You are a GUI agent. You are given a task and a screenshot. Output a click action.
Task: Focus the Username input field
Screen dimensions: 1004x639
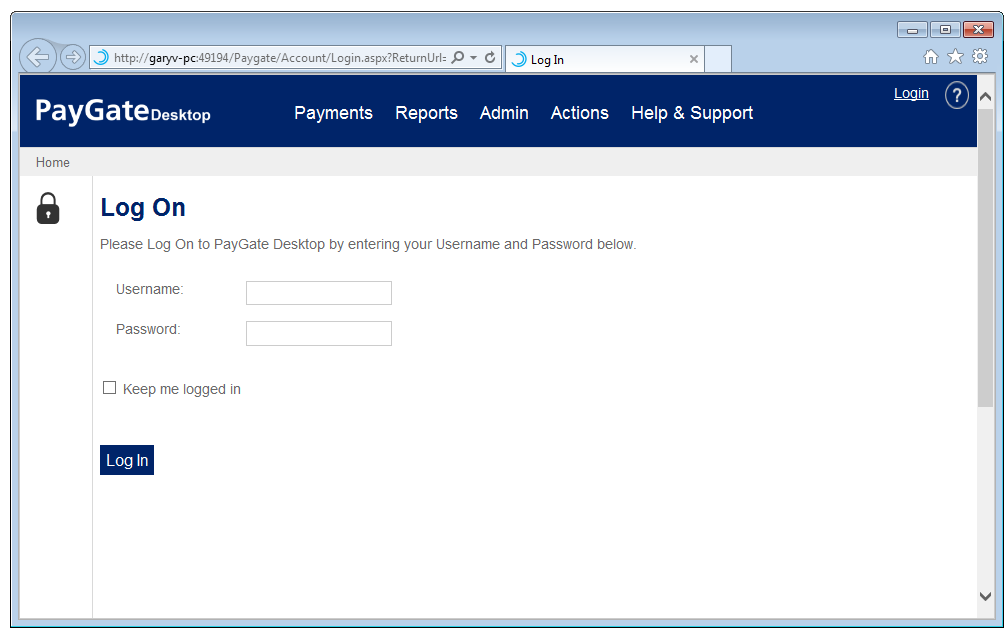coord(319,293)
